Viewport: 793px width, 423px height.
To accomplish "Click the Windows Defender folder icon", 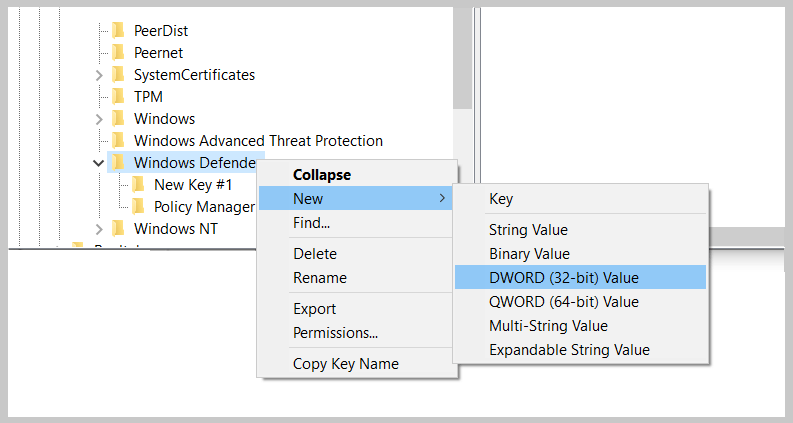I will (x=118, y=162).
